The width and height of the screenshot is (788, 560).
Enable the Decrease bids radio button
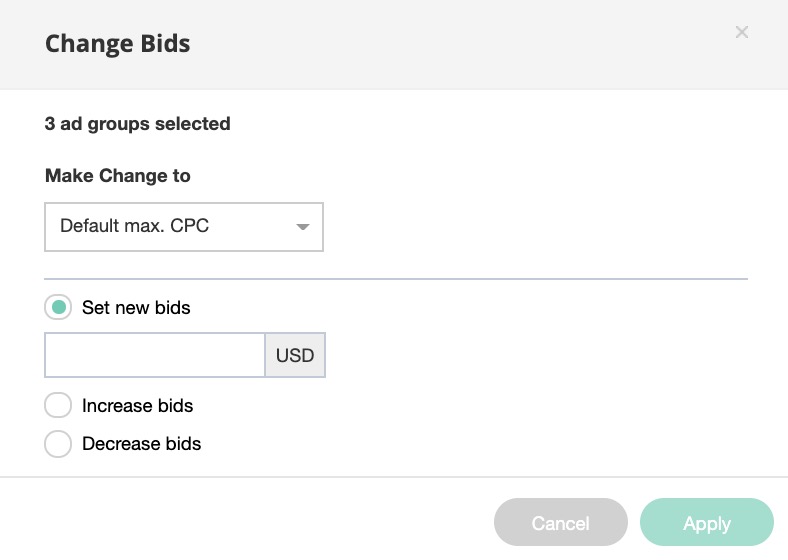click(58, 444)
